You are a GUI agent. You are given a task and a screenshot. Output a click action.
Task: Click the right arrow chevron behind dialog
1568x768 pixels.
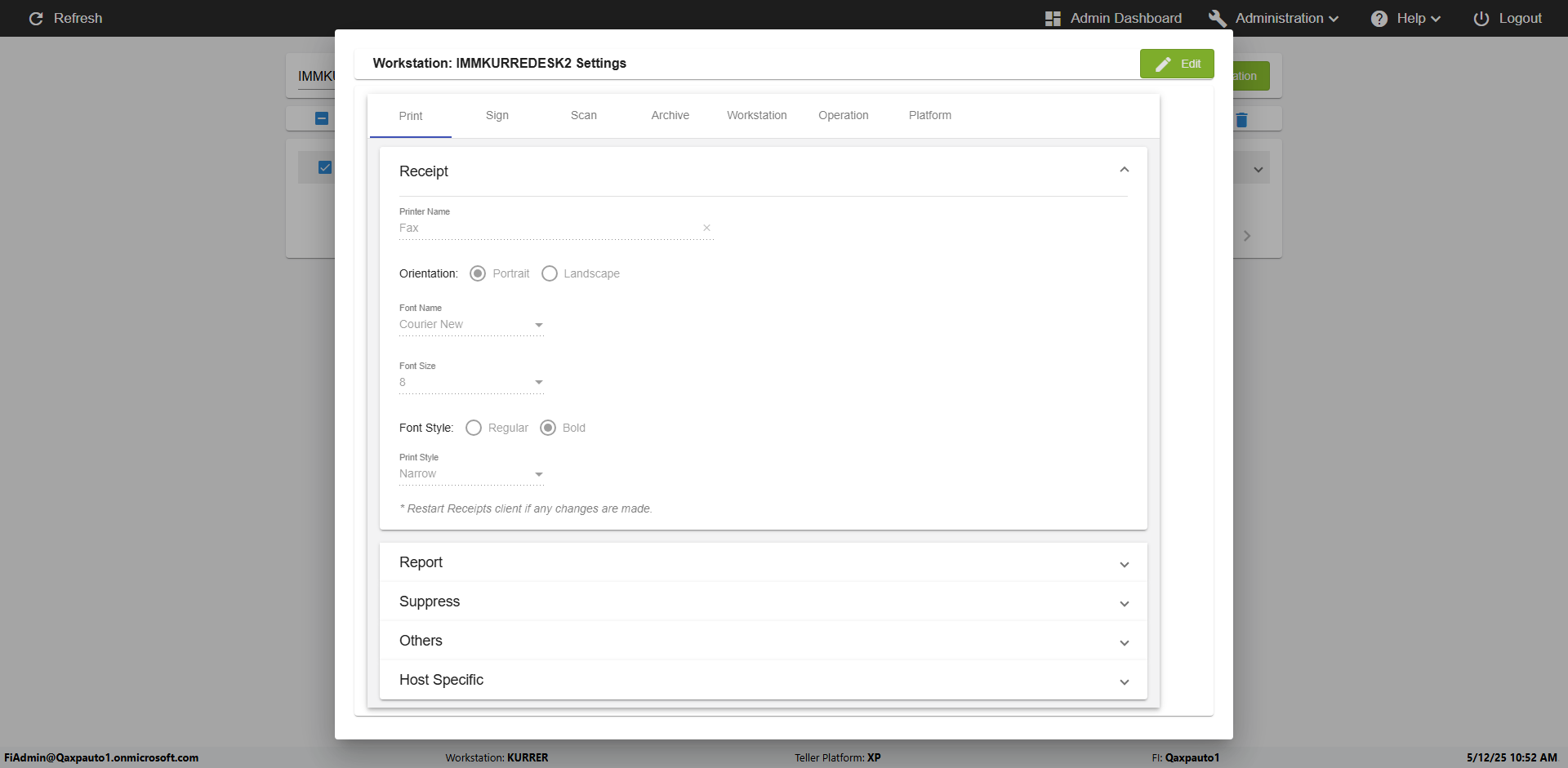click(1246, 236)
